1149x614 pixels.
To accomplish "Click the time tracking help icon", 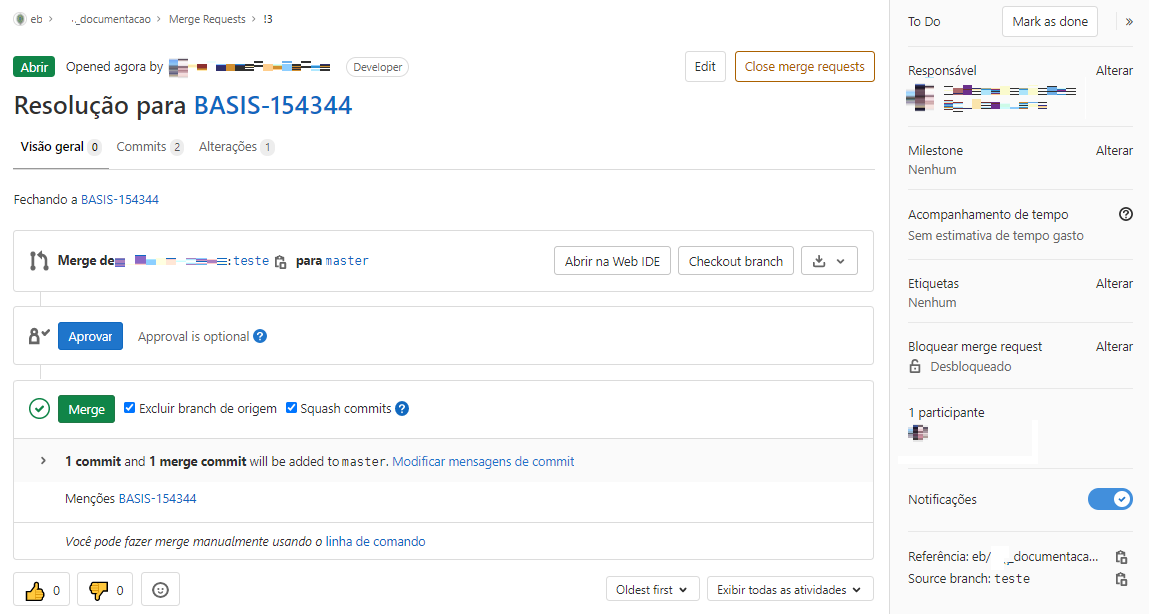I will tap(1126, 214).
